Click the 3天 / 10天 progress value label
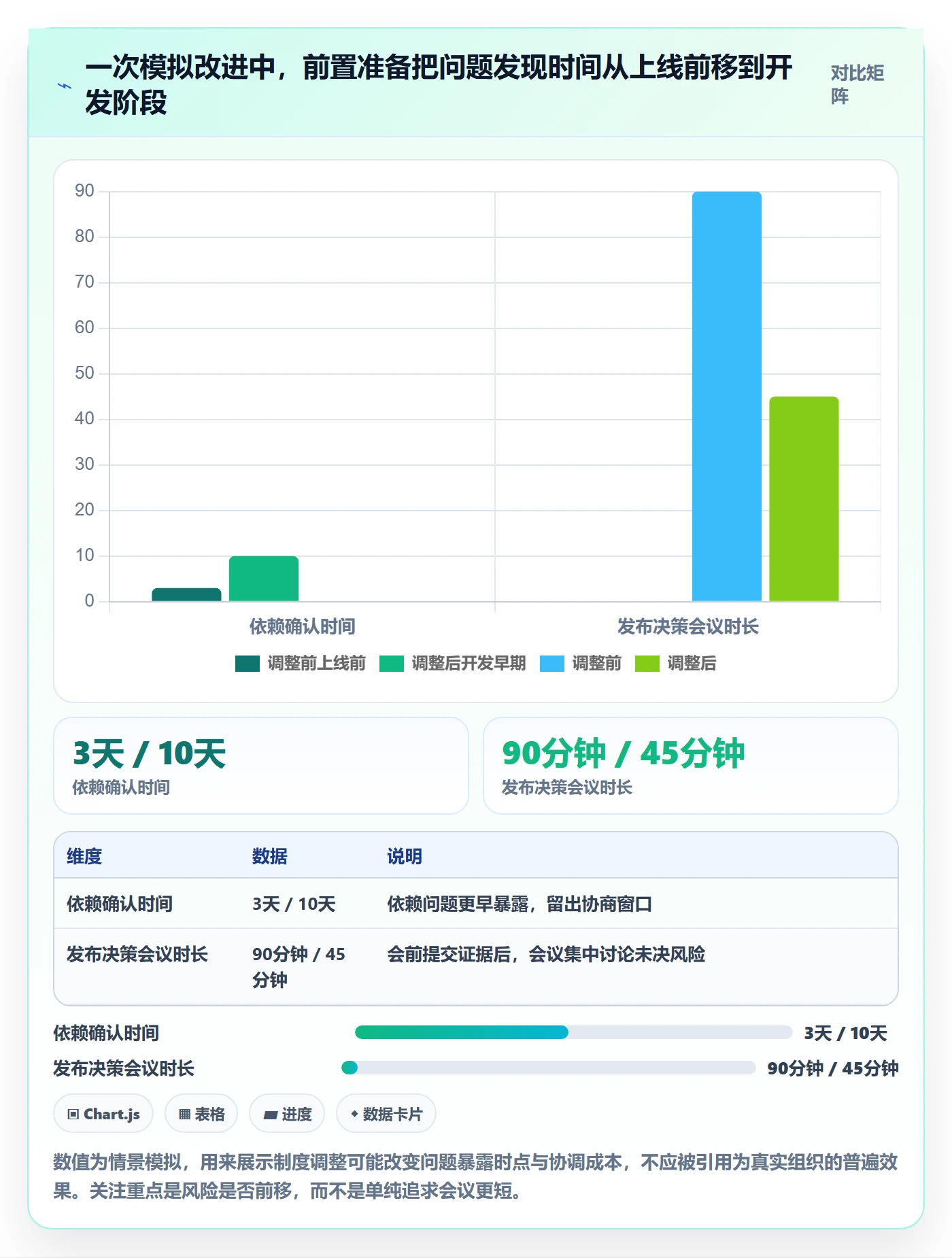This screenshot has height=1258, width=952. click(x=845, y=1033)
